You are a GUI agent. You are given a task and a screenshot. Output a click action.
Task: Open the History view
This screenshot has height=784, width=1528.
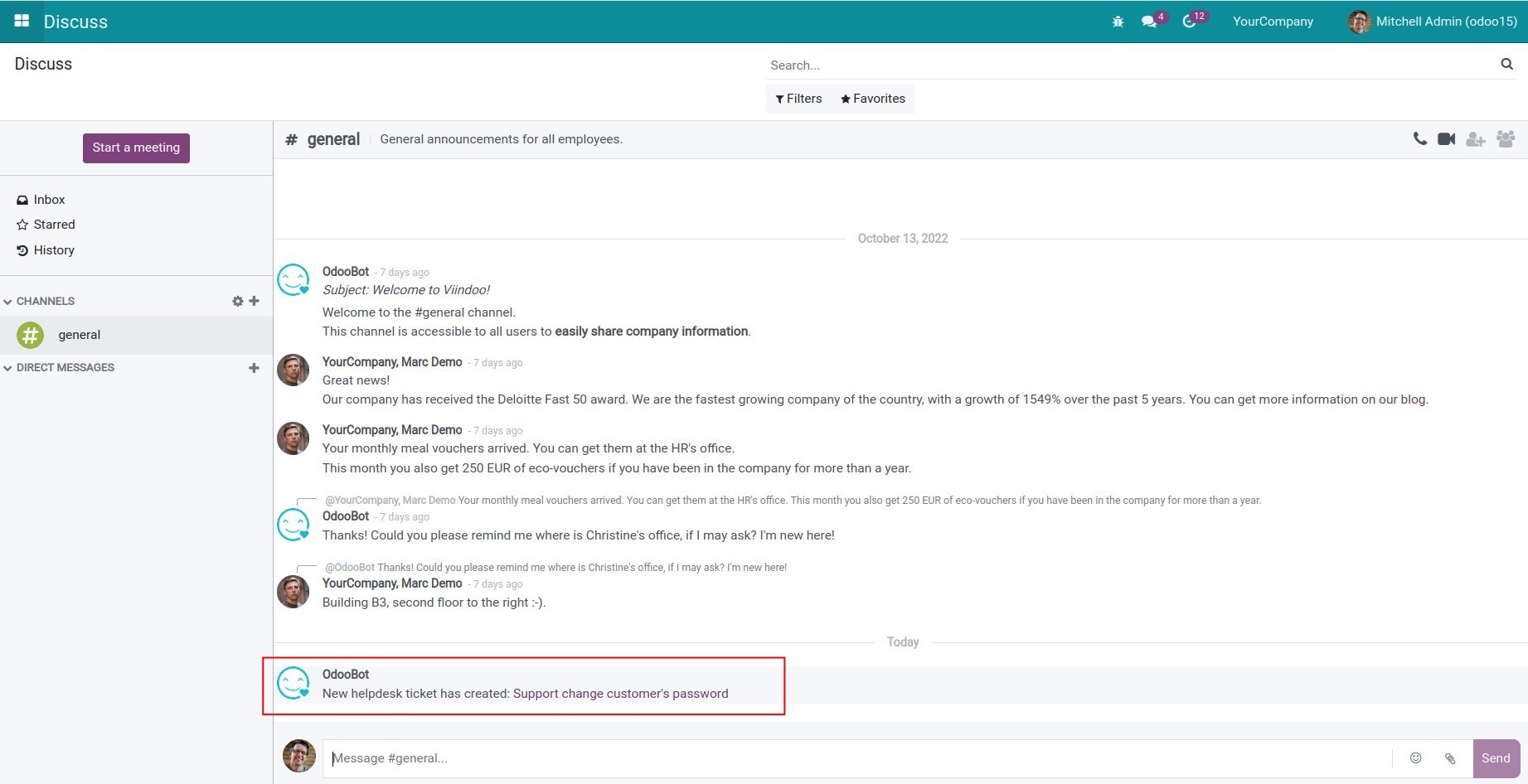pyautogui.click(x=53, y=249)
